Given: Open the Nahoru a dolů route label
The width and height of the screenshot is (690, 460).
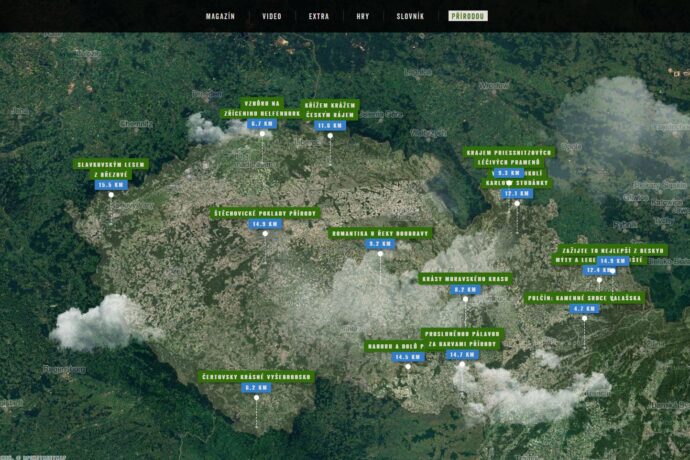Looking at the screenshot, I should 393,346.
